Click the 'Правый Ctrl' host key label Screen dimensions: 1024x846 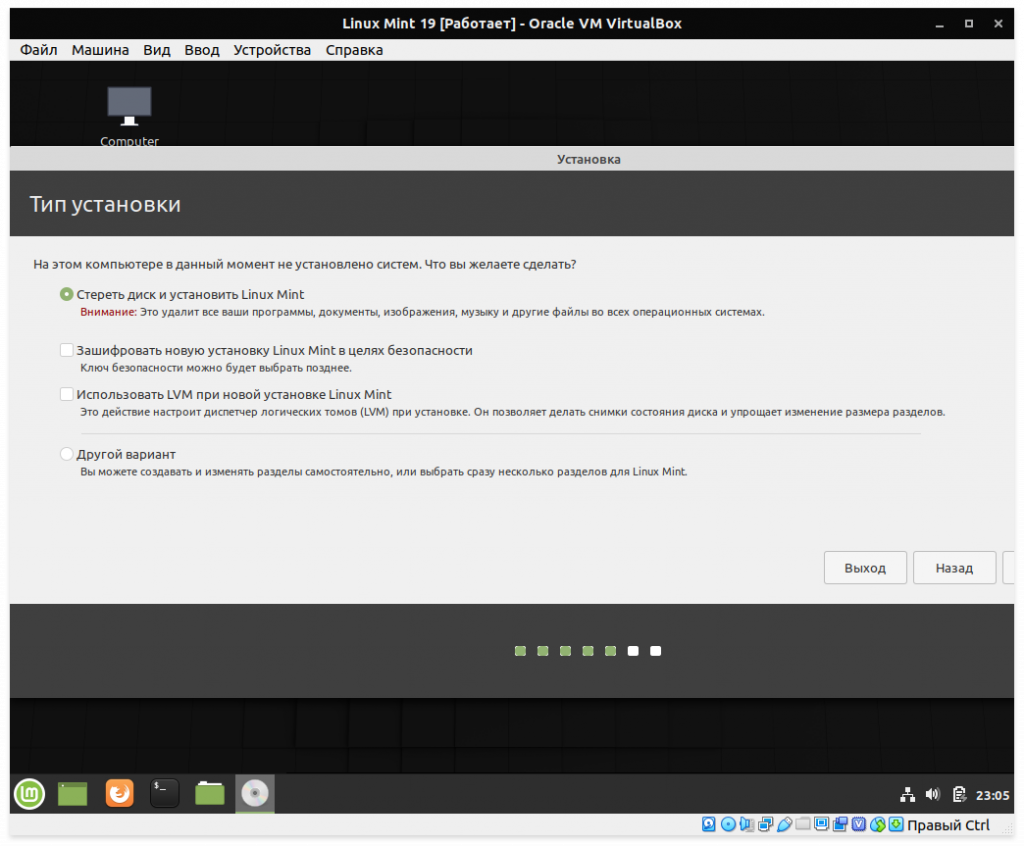(948, 825)
